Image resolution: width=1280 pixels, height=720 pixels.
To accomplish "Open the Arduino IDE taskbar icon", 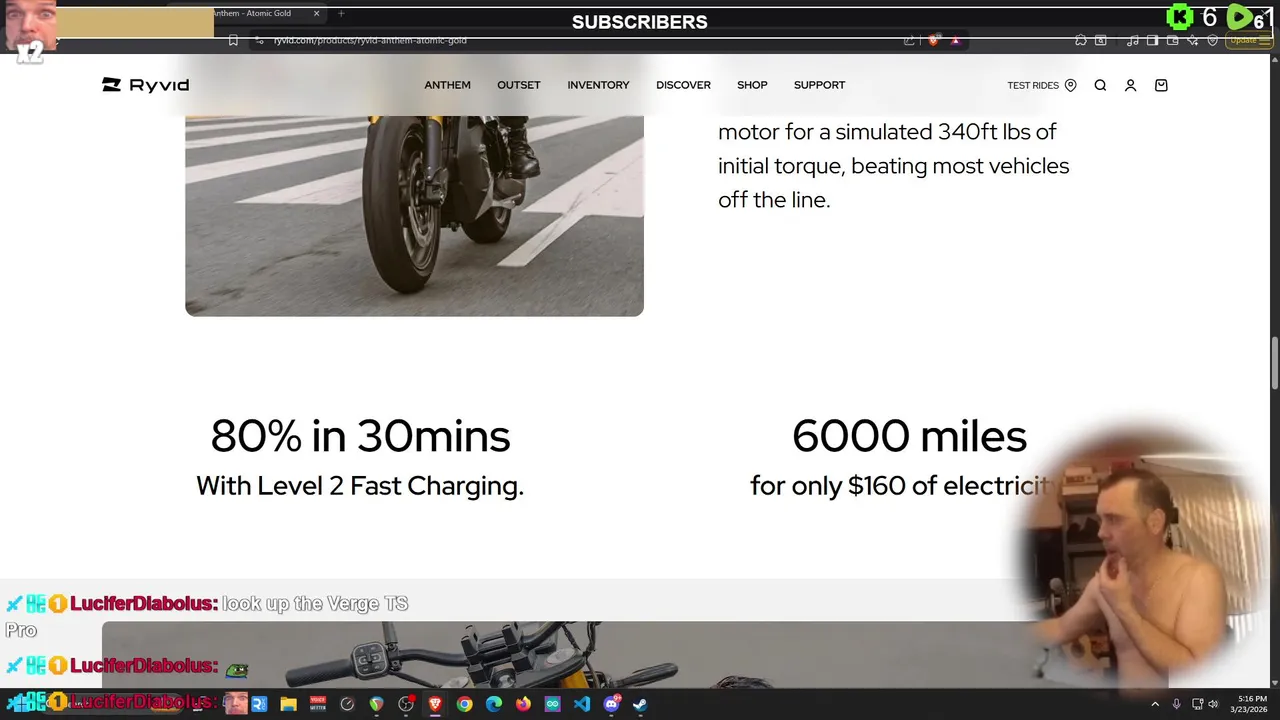I will pos(552,704).
